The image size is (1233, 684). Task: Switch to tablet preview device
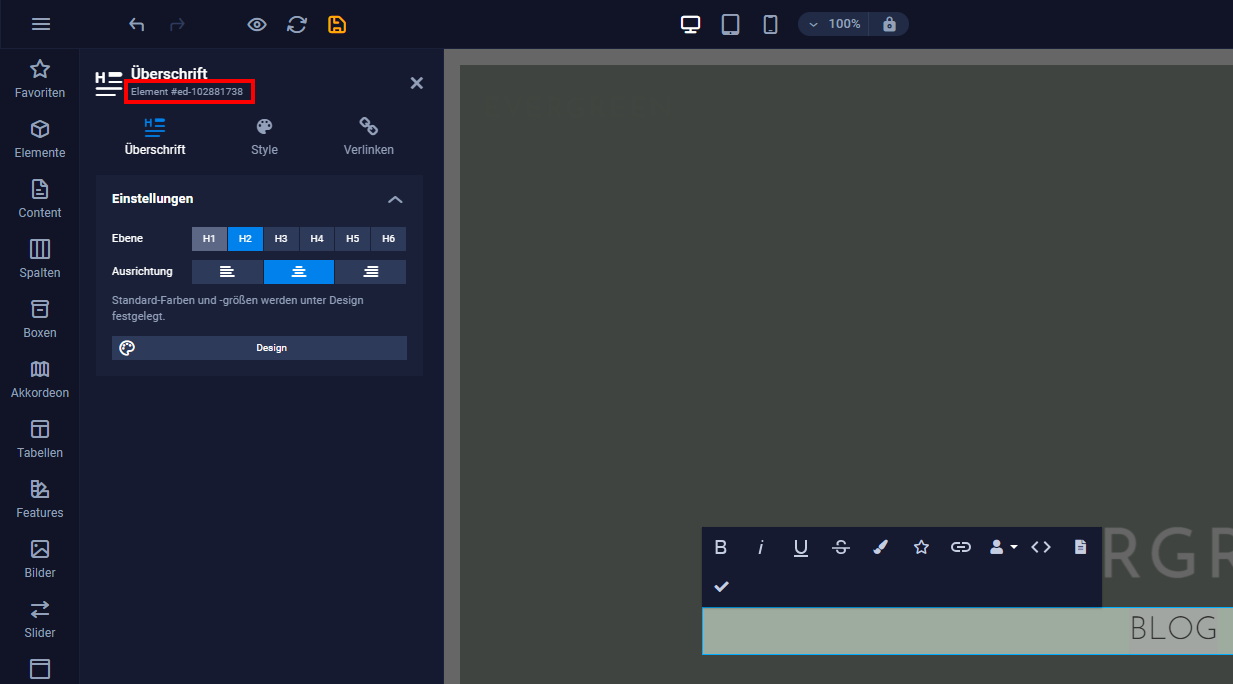[731, 24]
